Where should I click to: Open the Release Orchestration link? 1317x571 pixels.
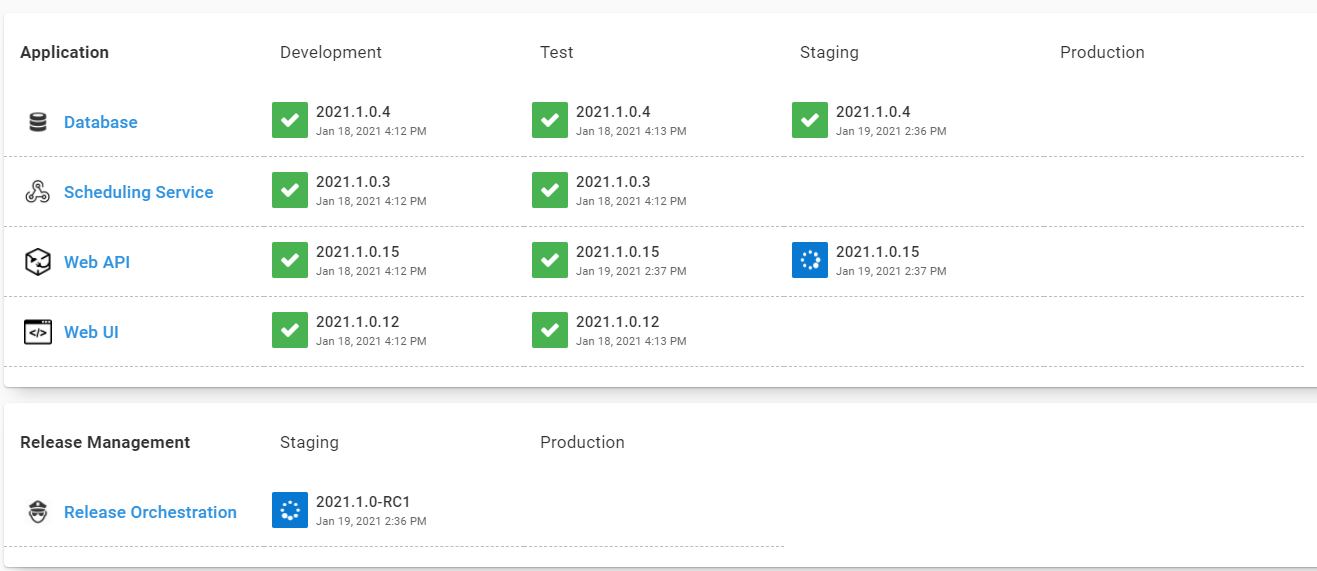point(150,512)
